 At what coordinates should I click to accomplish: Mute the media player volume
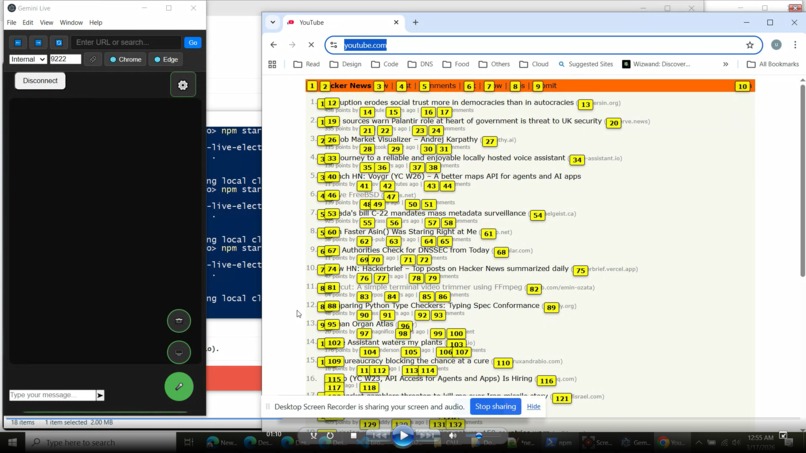pos(452,436)
